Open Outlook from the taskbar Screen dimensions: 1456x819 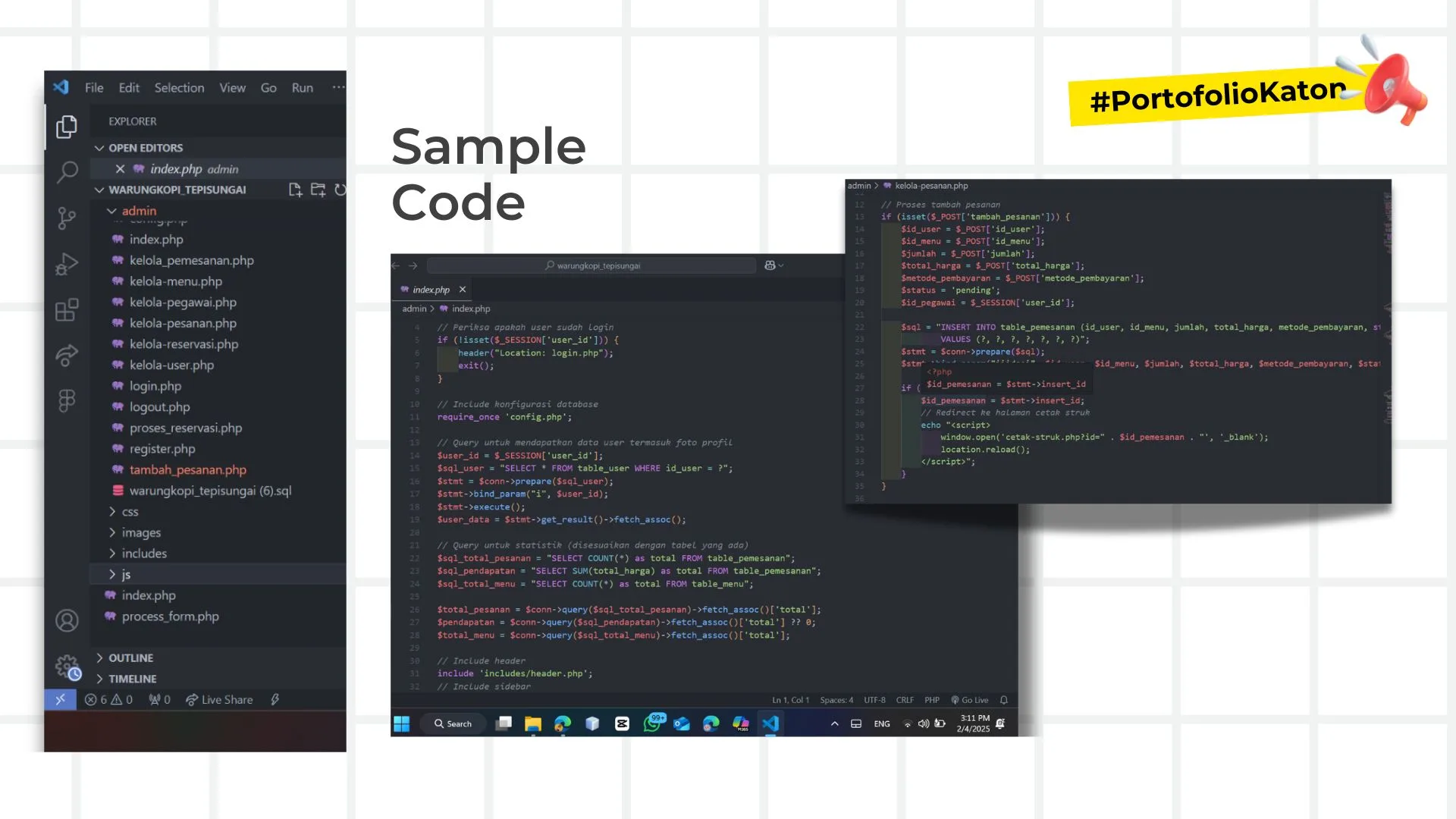(682, 724)
